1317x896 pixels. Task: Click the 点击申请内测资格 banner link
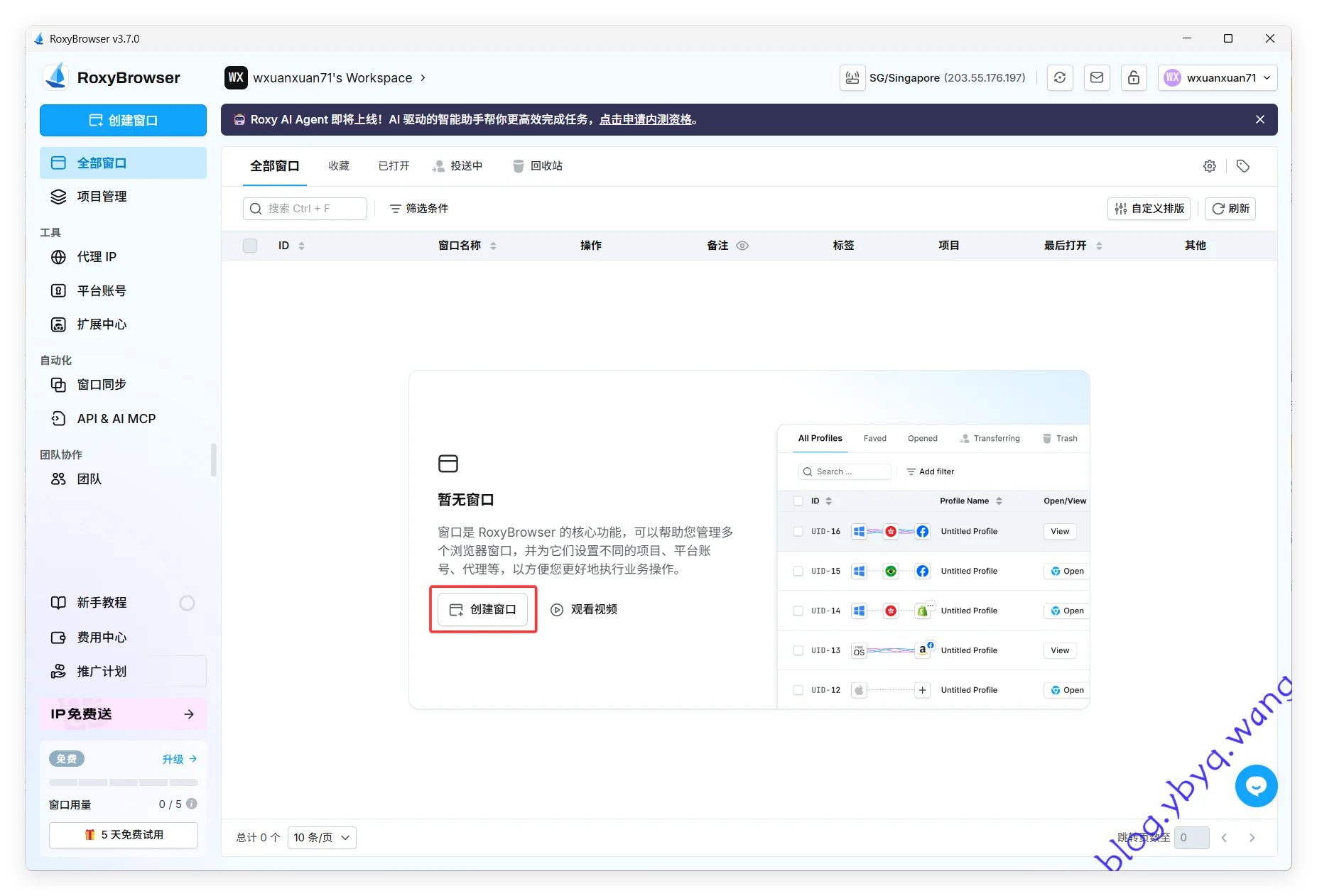tap(646, 120)
